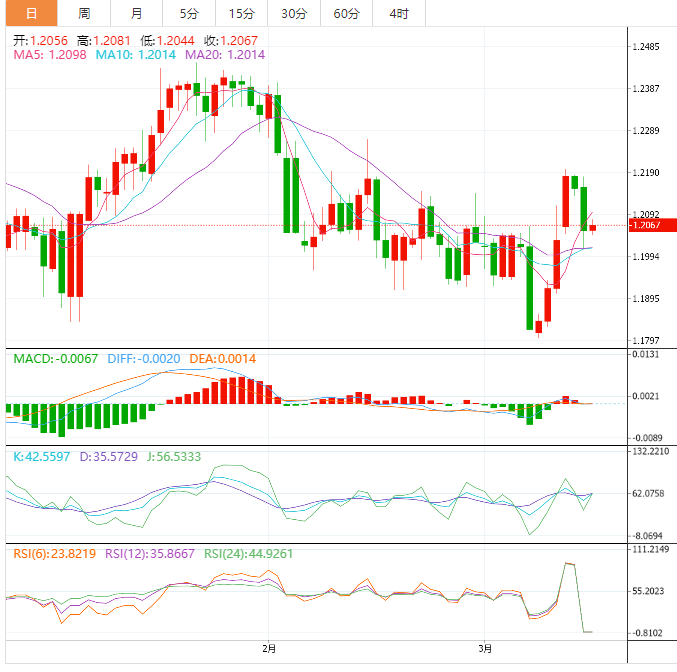This screenshot has width=677, height=672.
Task: Click the RSI(12):35.8667 label
Action: coord(150,554)
